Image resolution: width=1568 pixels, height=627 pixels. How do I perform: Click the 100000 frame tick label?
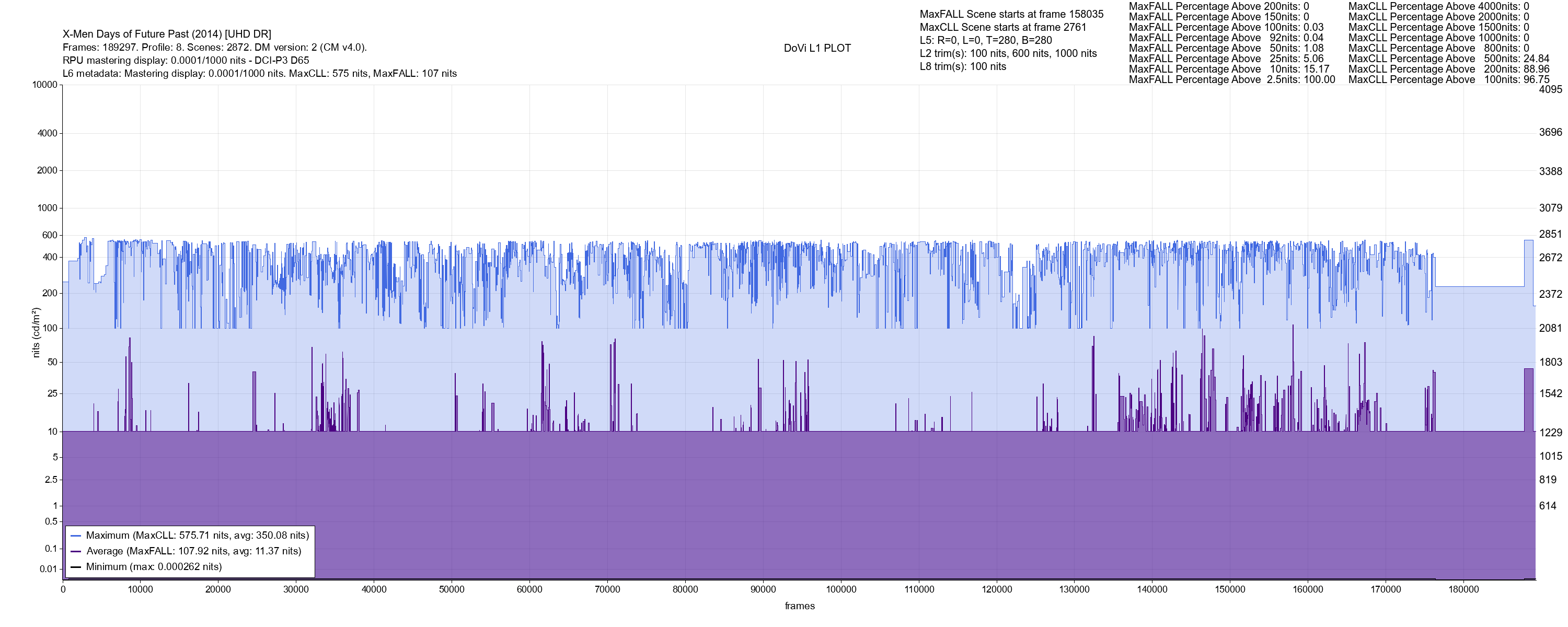pyautogui.click(x=840, y=589)
